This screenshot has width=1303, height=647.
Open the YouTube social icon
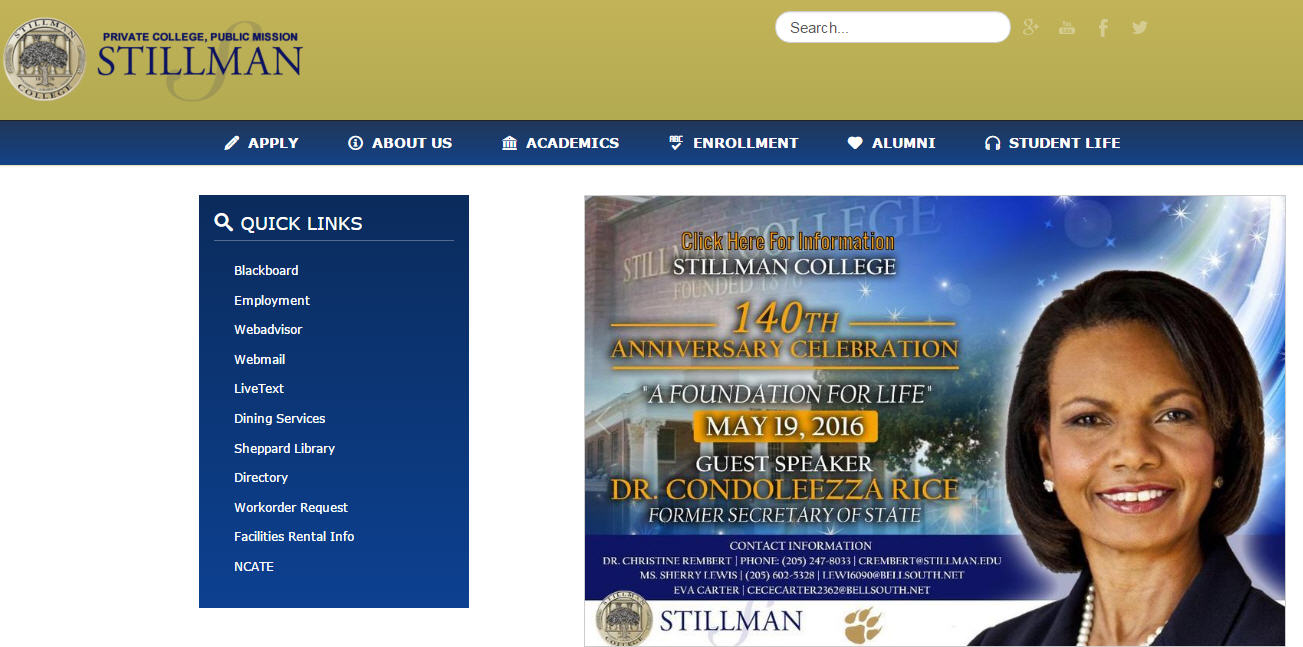tap(1067, 27)
